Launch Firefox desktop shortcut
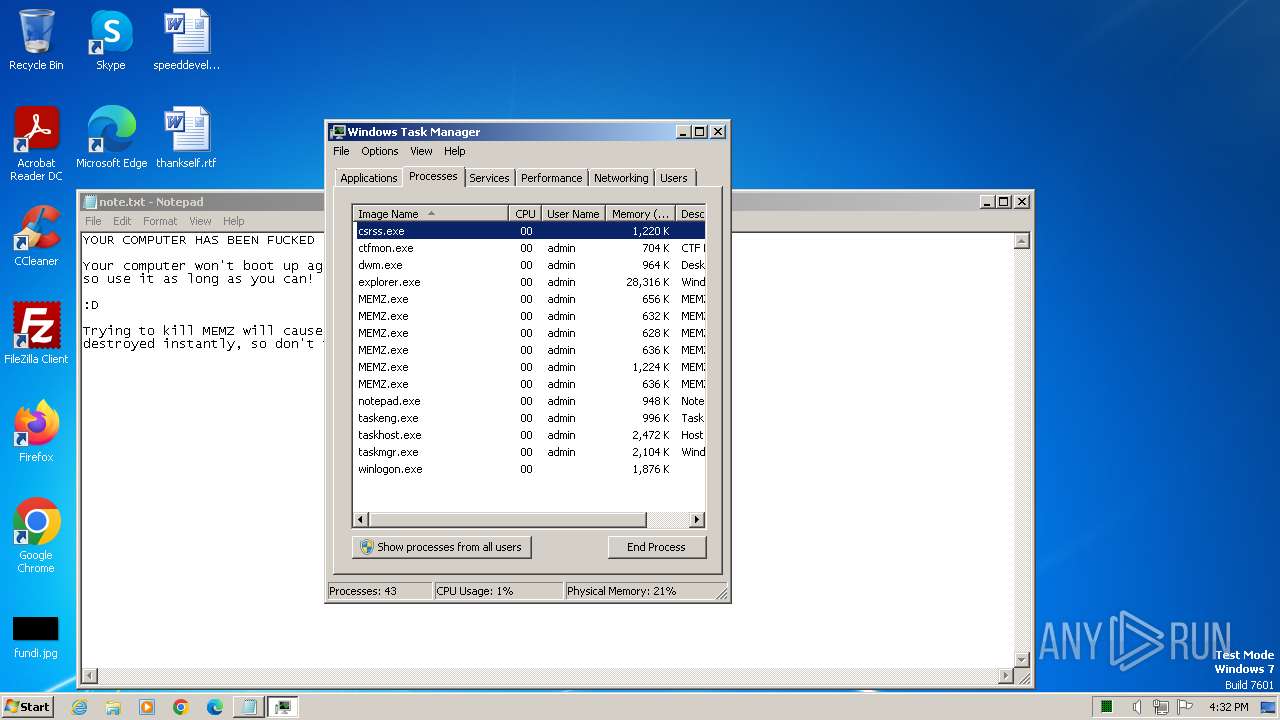 36,432
